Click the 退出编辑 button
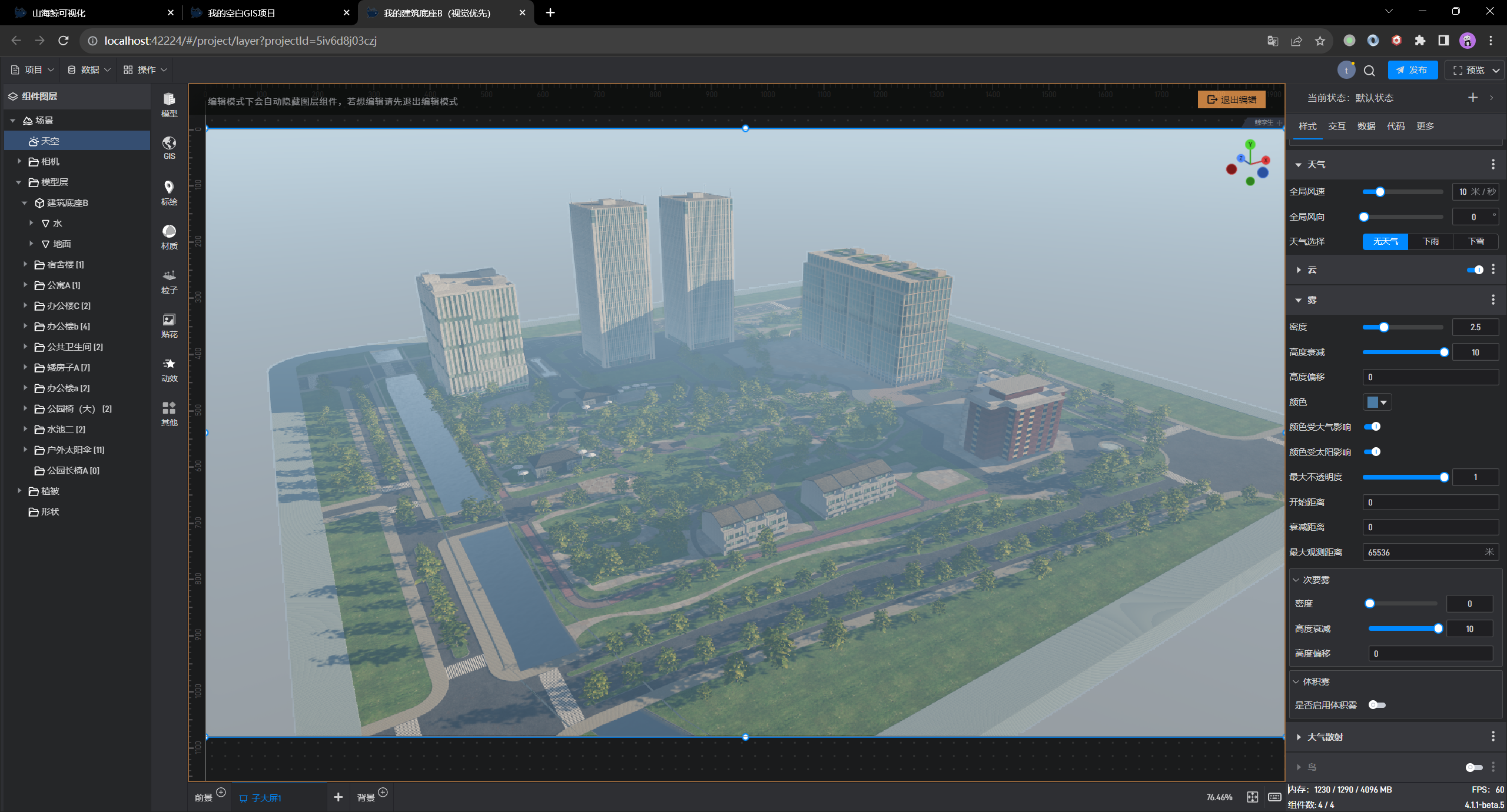This screenshot has width=1507, height=812. [x=1232, y=99]
